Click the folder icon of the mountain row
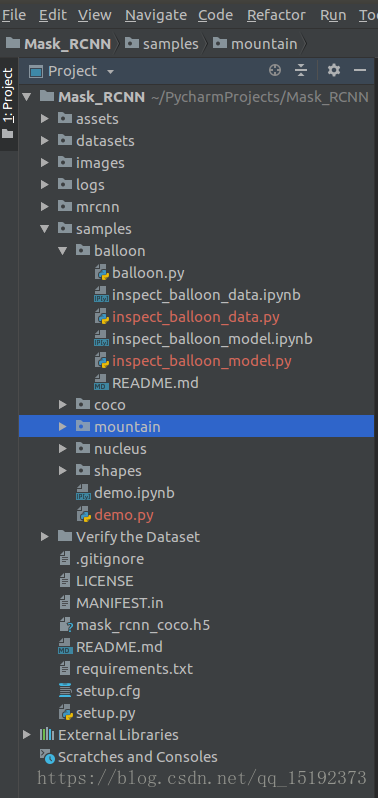This screenshot has height=798, width=378. tap(83, 426)
